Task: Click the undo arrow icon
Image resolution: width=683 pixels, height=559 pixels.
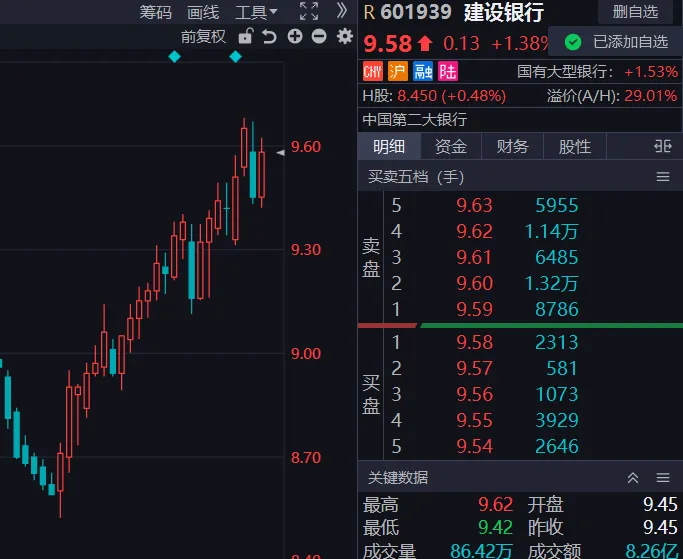Action: pyautogui.click(x=270, y=37)
